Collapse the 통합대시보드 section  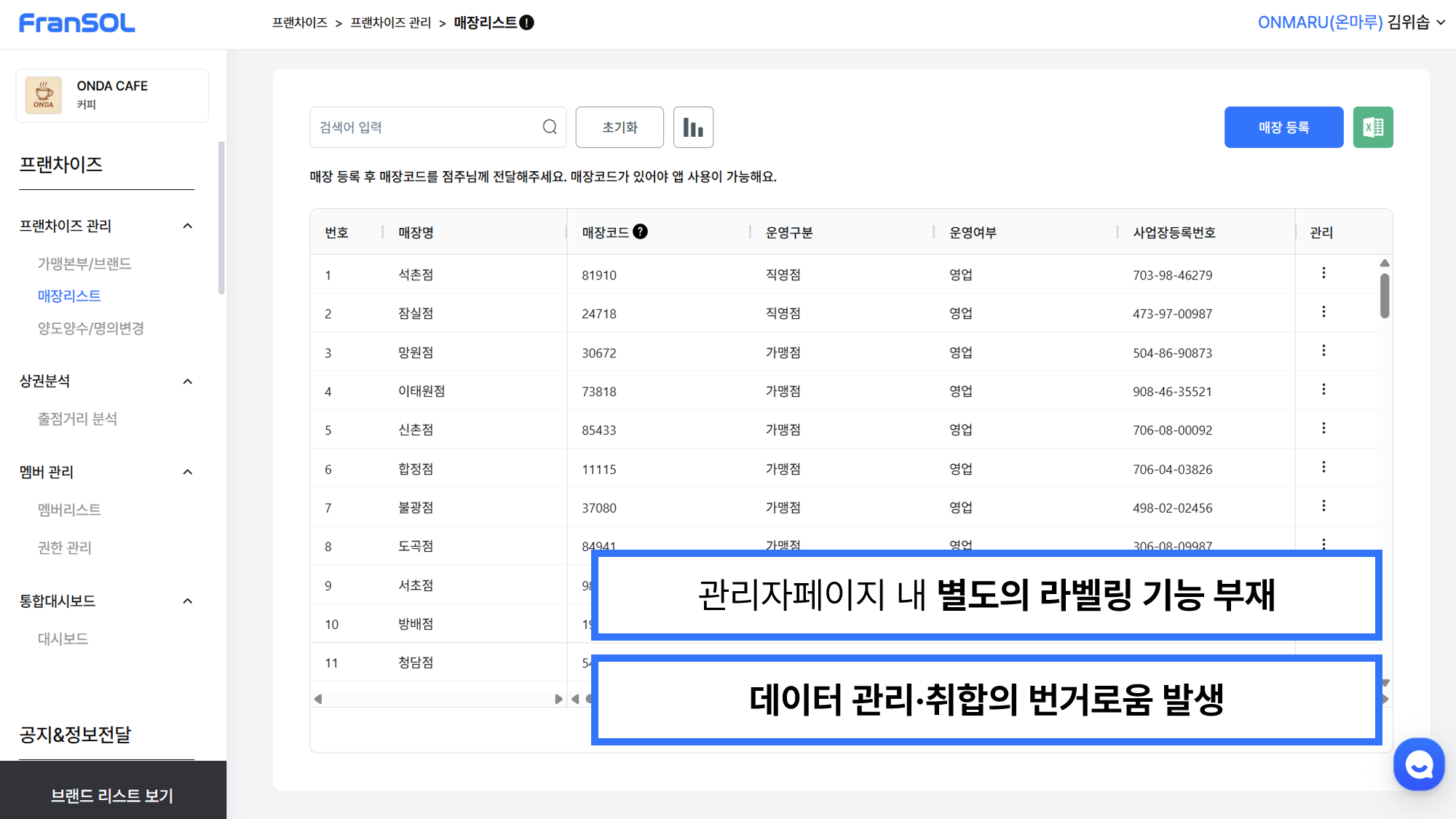pyautogui.click(x=188, y=601)
